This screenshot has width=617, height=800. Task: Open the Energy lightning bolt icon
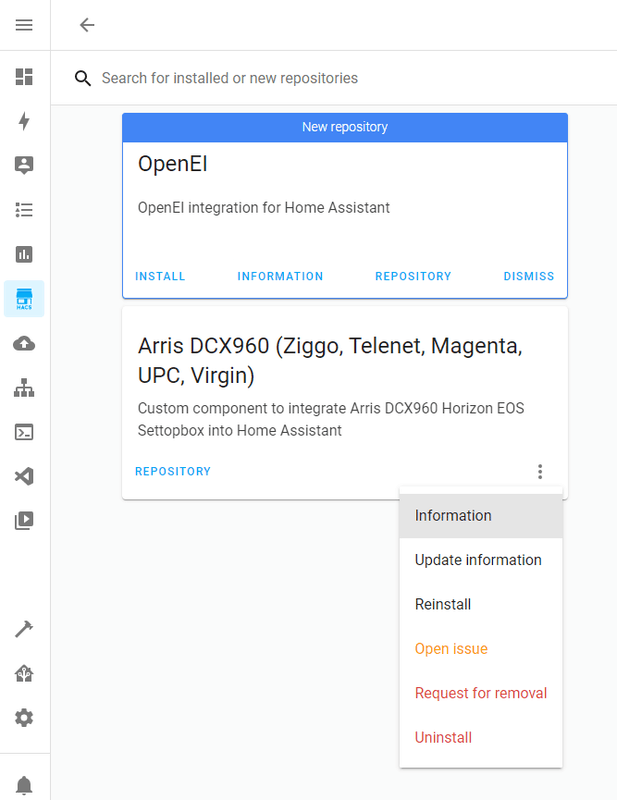click(x=24, y=121)
